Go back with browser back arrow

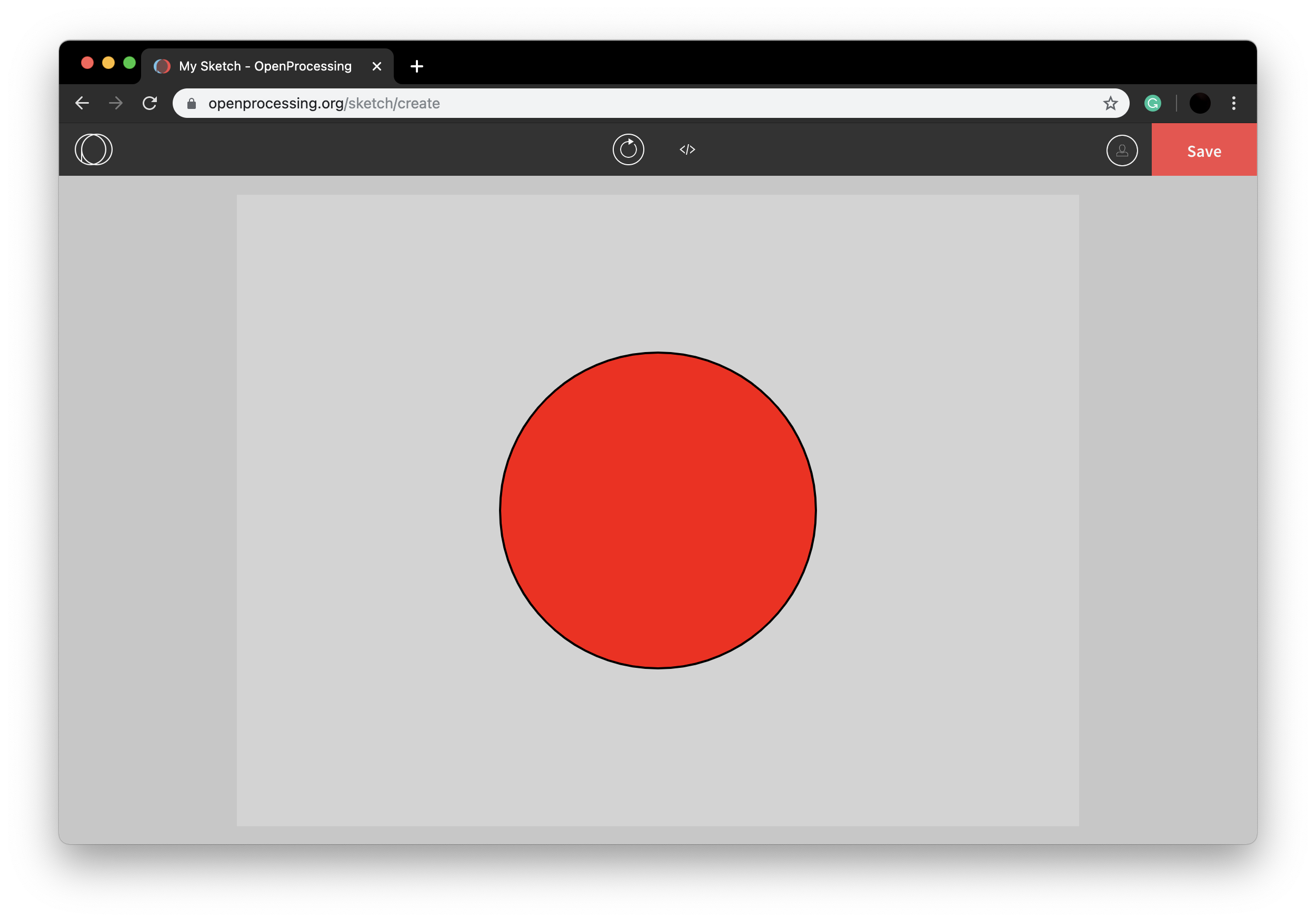click(83, 103)
